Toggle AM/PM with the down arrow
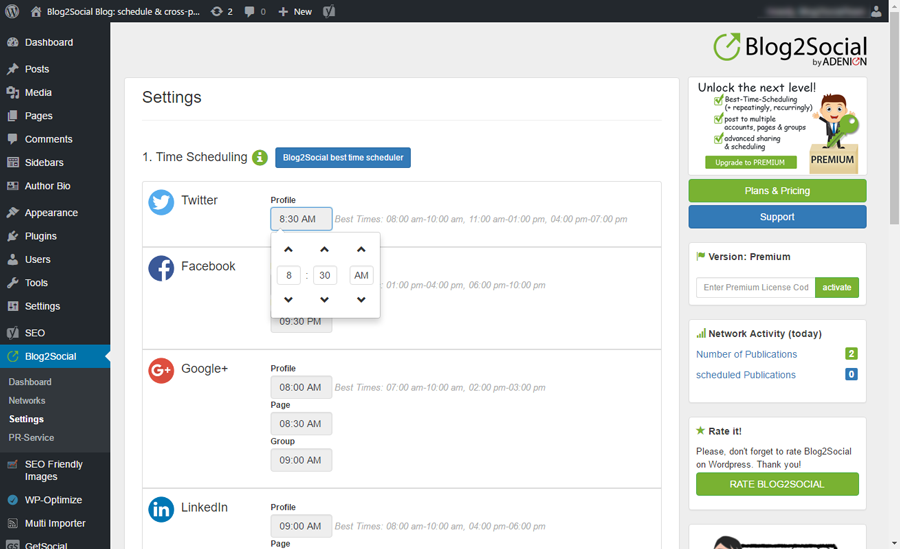This screenshot has width=900, height=549. [x=361, y=299]
